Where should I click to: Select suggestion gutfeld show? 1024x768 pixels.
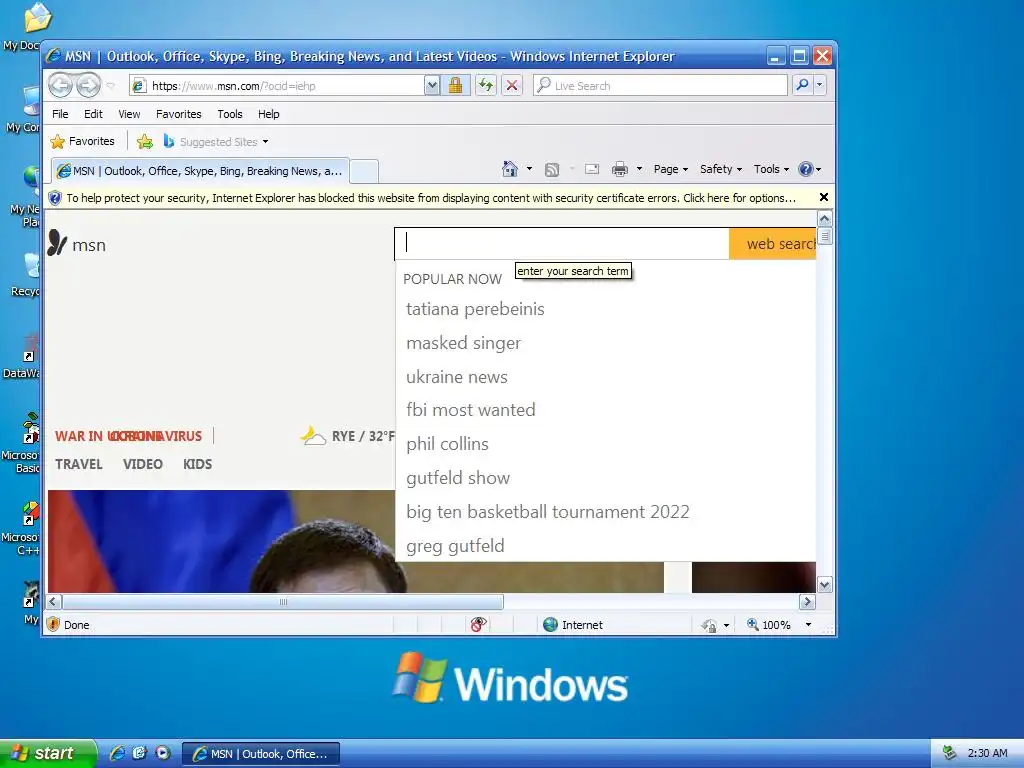(x=458, y=478)
